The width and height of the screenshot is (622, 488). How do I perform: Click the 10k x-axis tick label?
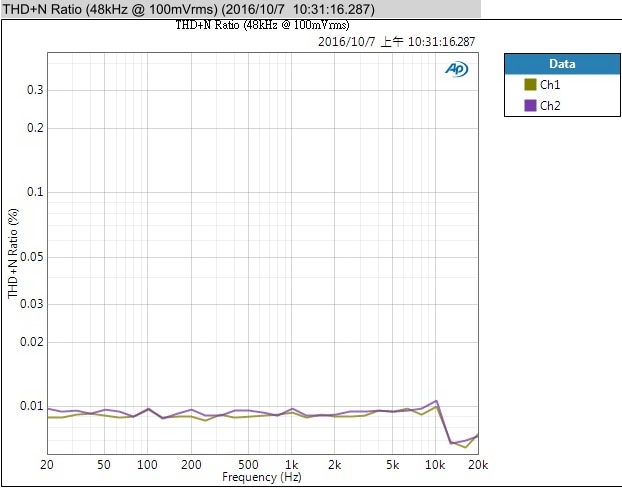(435, 464)
